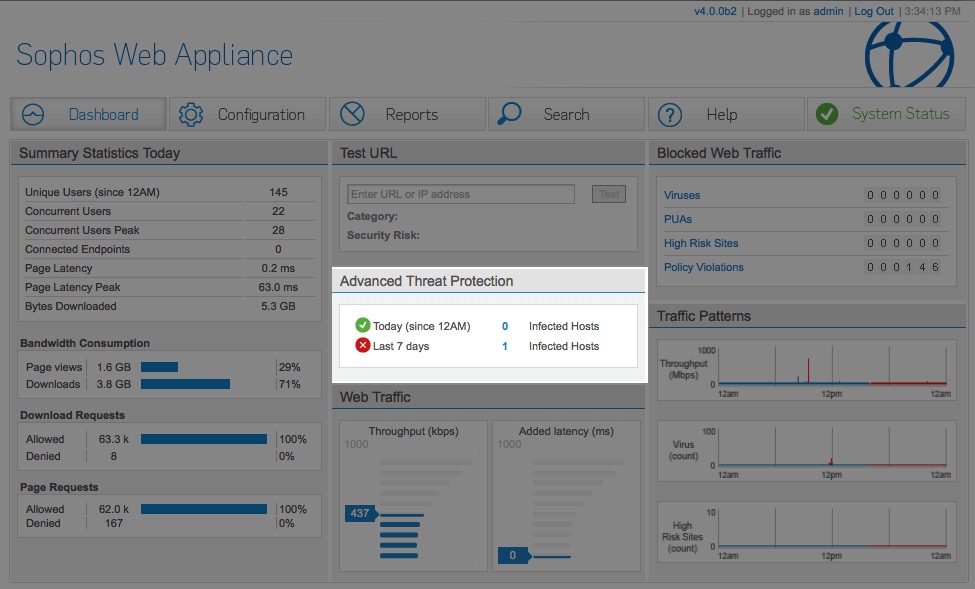The image size is (975, 589).
Task: Click the Policy Violations counter 000146
Action: click(x=903, y=267)
